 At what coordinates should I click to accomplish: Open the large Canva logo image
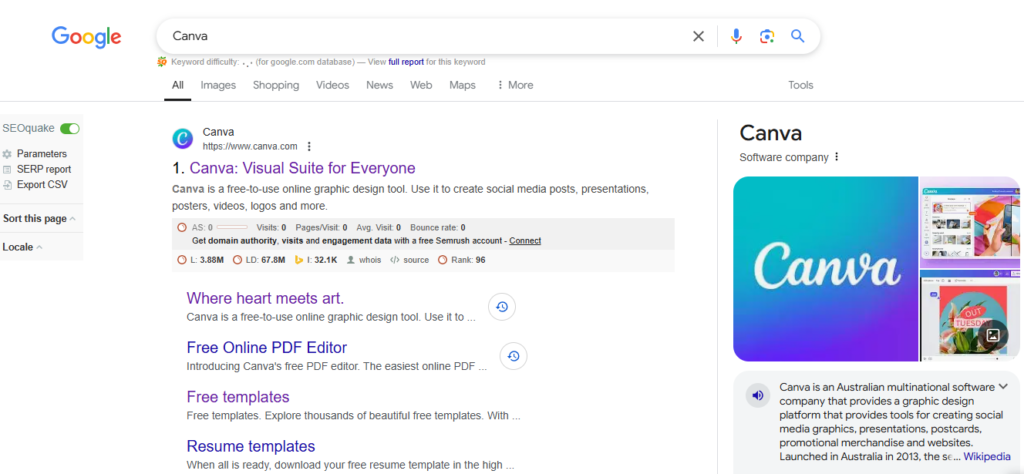[825, 269]
